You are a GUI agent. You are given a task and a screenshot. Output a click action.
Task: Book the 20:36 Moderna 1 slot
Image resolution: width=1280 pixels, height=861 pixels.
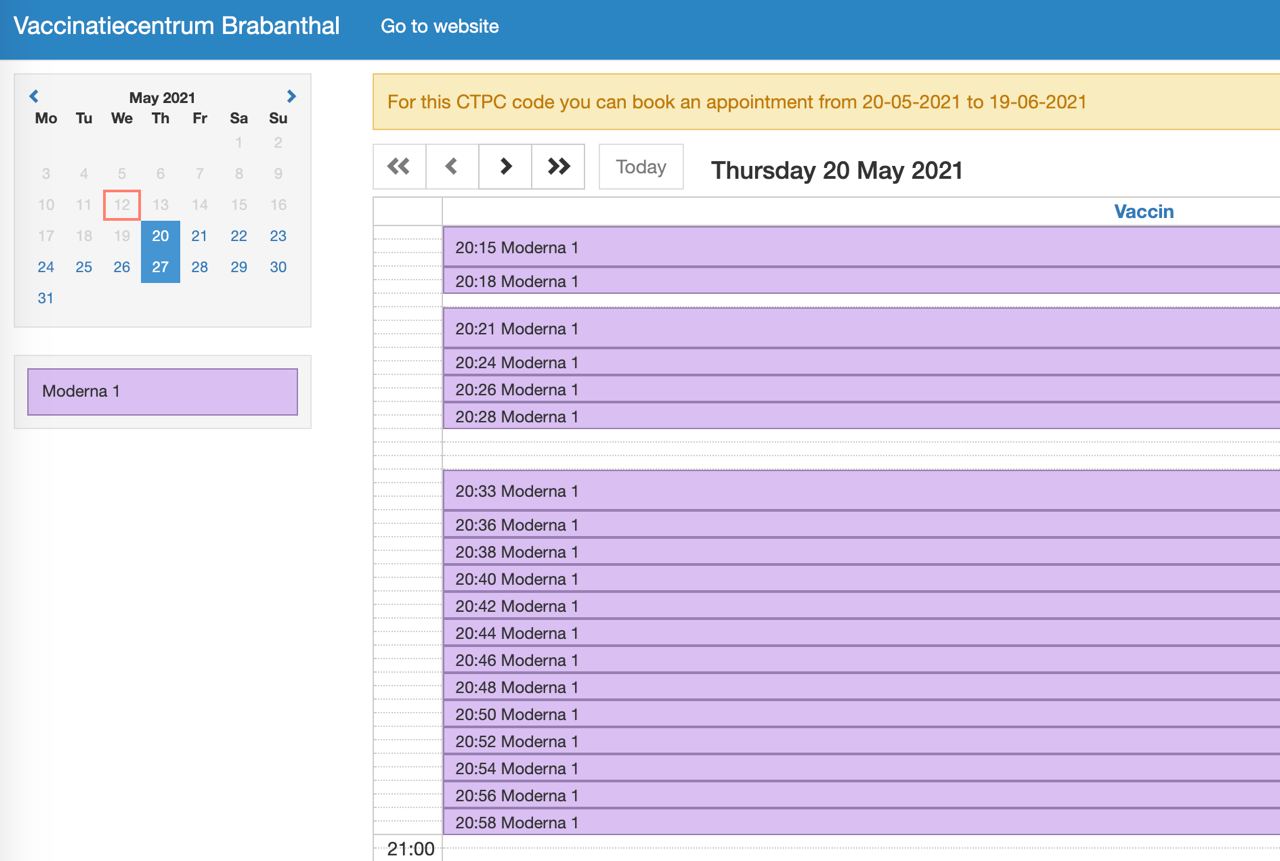(861, 525)
